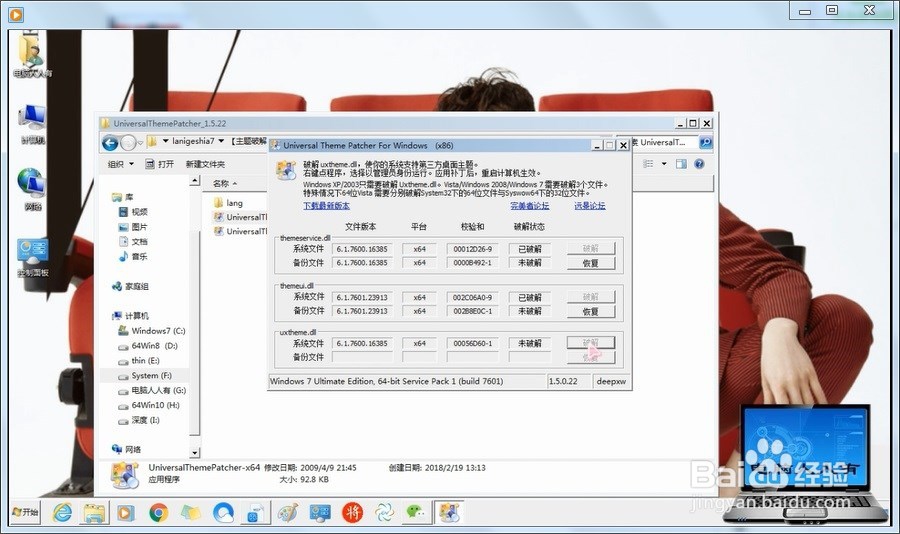Click uxtheme.dll checksum field 00056D60-1
Image resolution: width=900 pixels, height=534 pixels.
click(472, 343)
